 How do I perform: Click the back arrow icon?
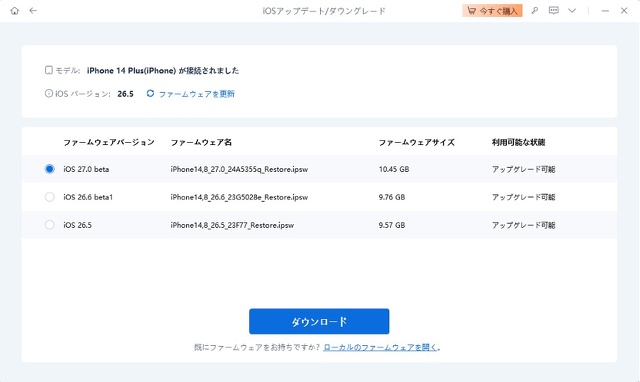tap(33, 11)
